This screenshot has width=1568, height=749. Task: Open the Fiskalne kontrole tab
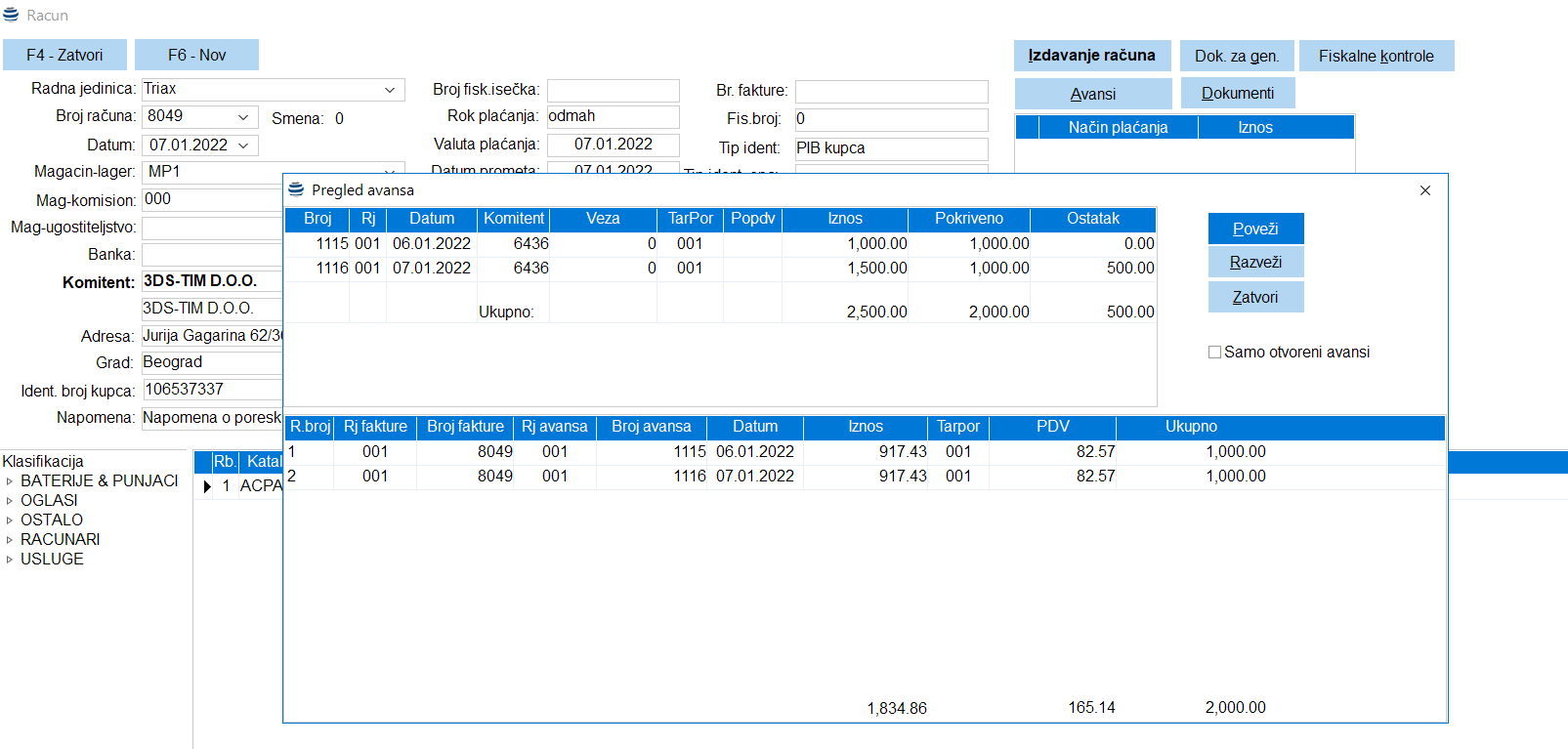(x=1376, y=57)
